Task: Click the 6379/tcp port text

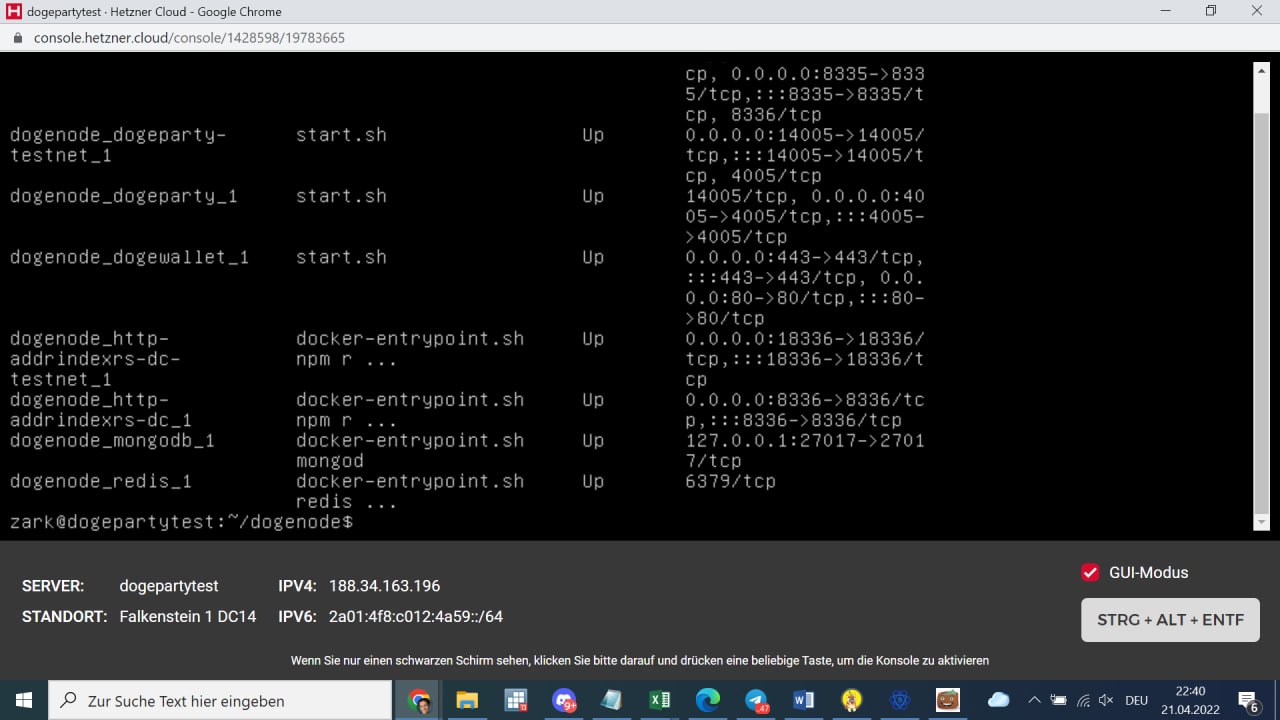Action: point(730,481)
